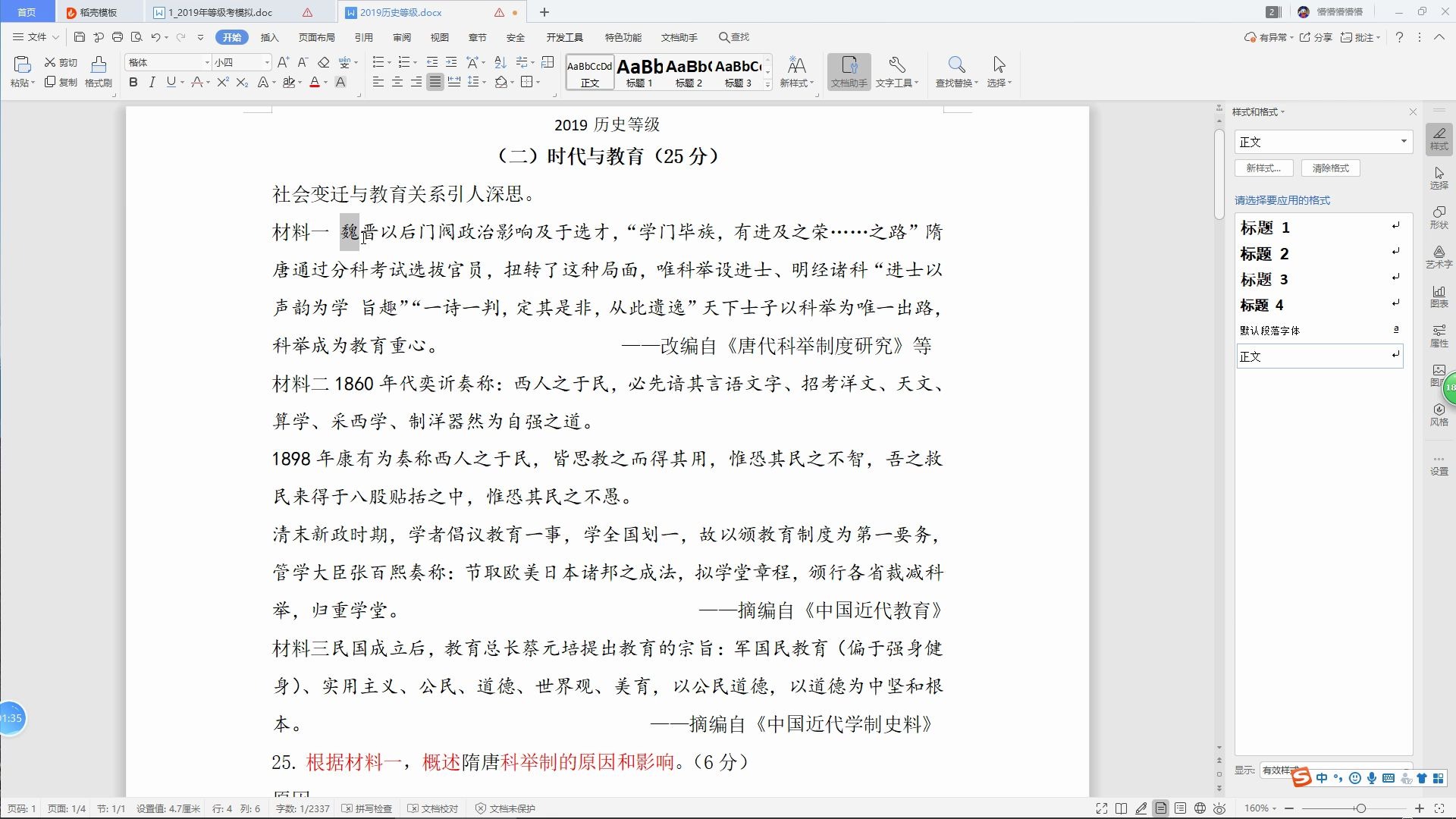The image size is (1456, 819).
Task: Open the 文件 menu dropdown
Action: pyautogui.click(x=36, y=37)
